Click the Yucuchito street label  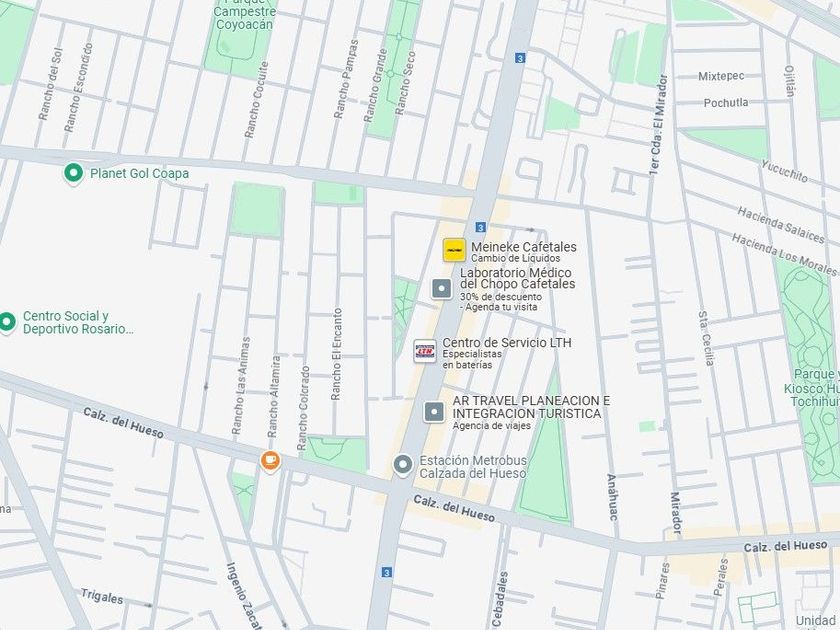tap(784, 171)
